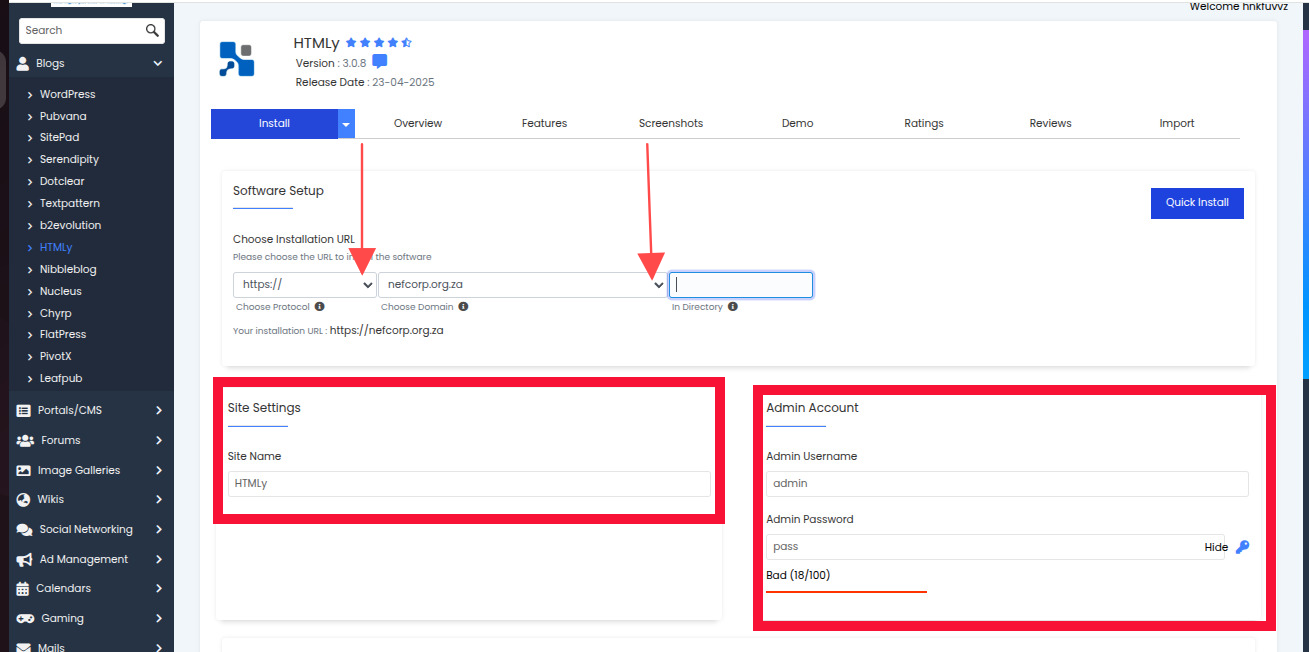Select Leafpub in the sidebar
Viewport: 1309px width, 652px height.
tap(59, 378)
